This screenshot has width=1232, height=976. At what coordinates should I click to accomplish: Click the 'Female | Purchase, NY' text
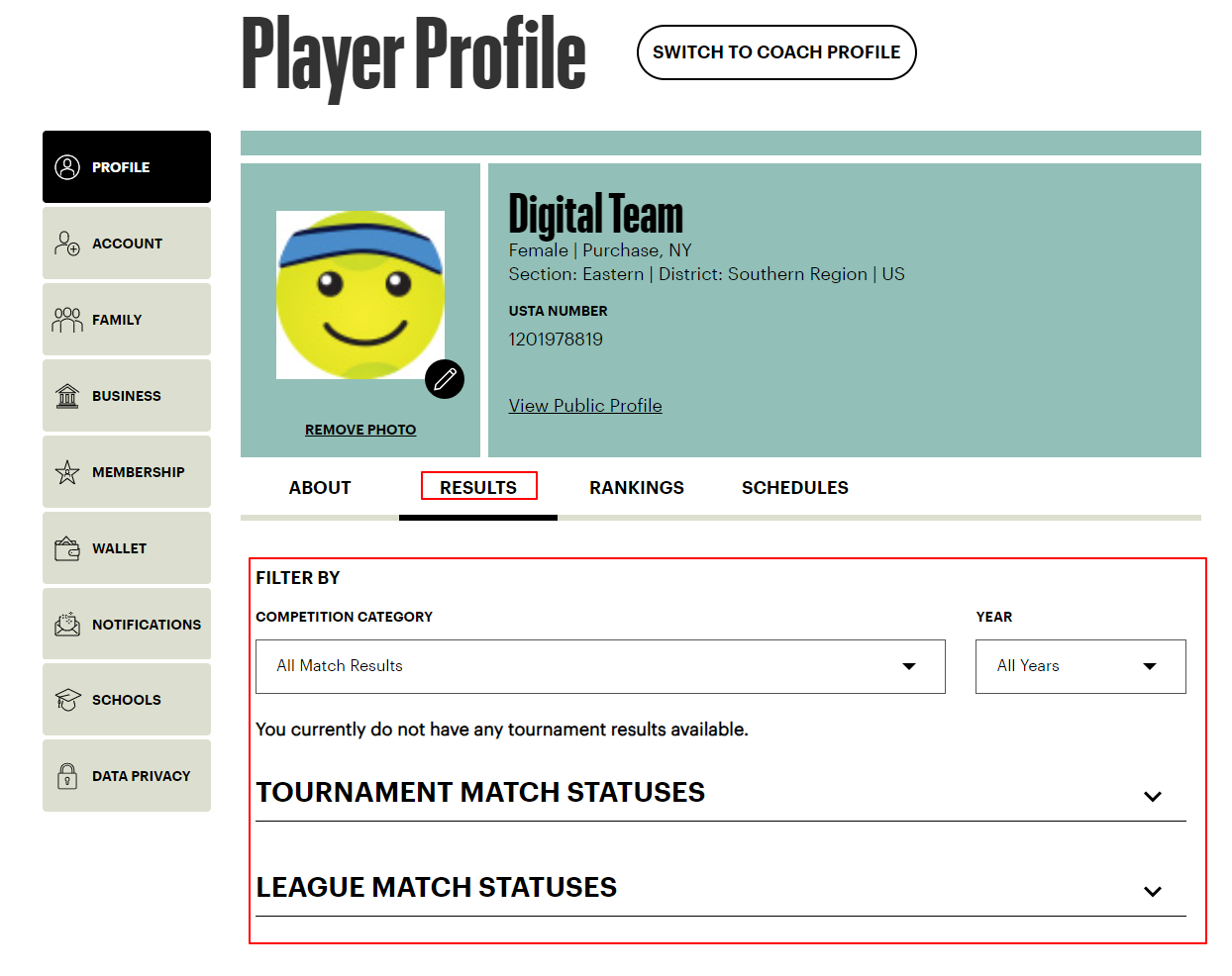[600, 250]
